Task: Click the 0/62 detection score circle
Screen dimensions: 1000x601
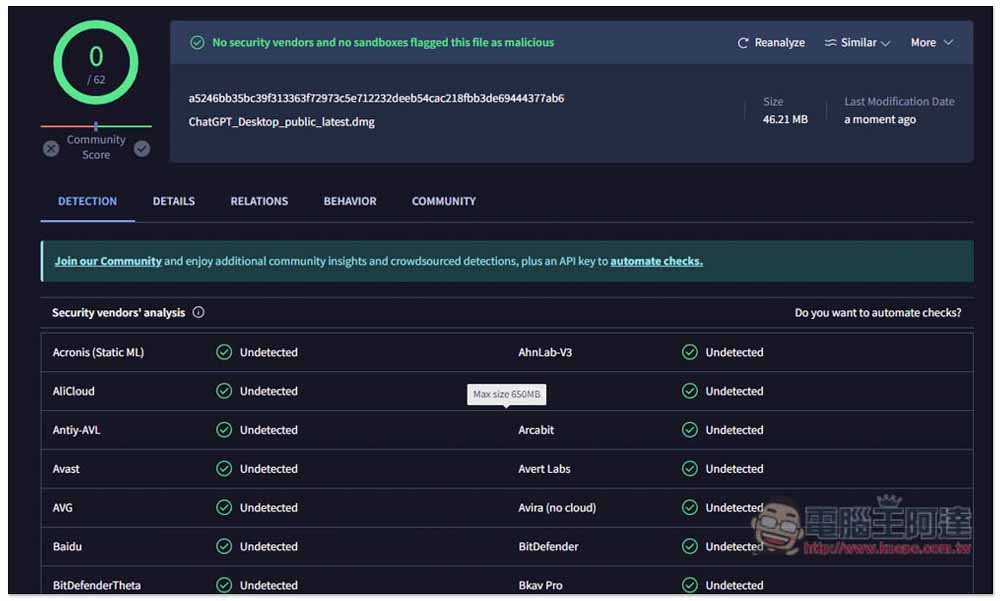Action: pos(96,63)
